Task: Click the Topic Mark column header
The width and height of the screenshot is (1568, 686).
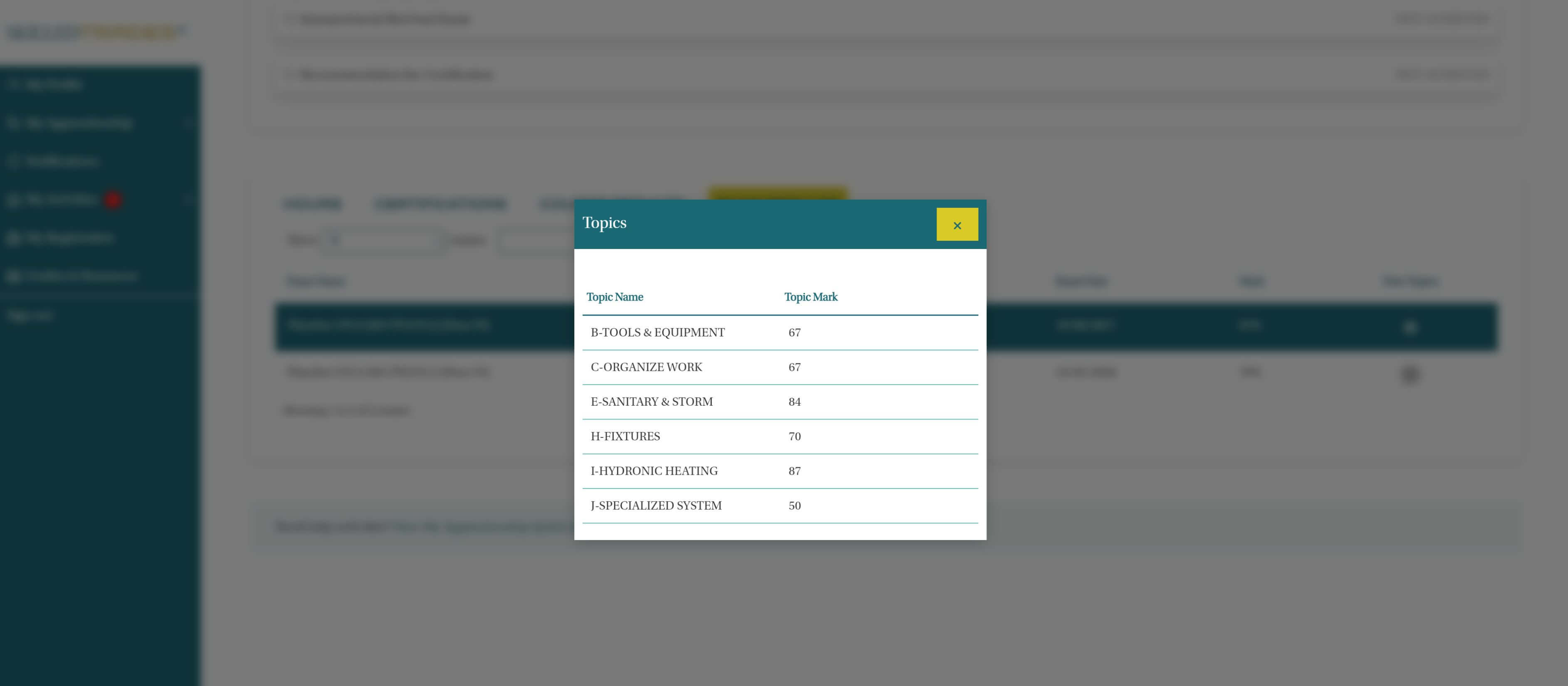Action: (810, 297)
